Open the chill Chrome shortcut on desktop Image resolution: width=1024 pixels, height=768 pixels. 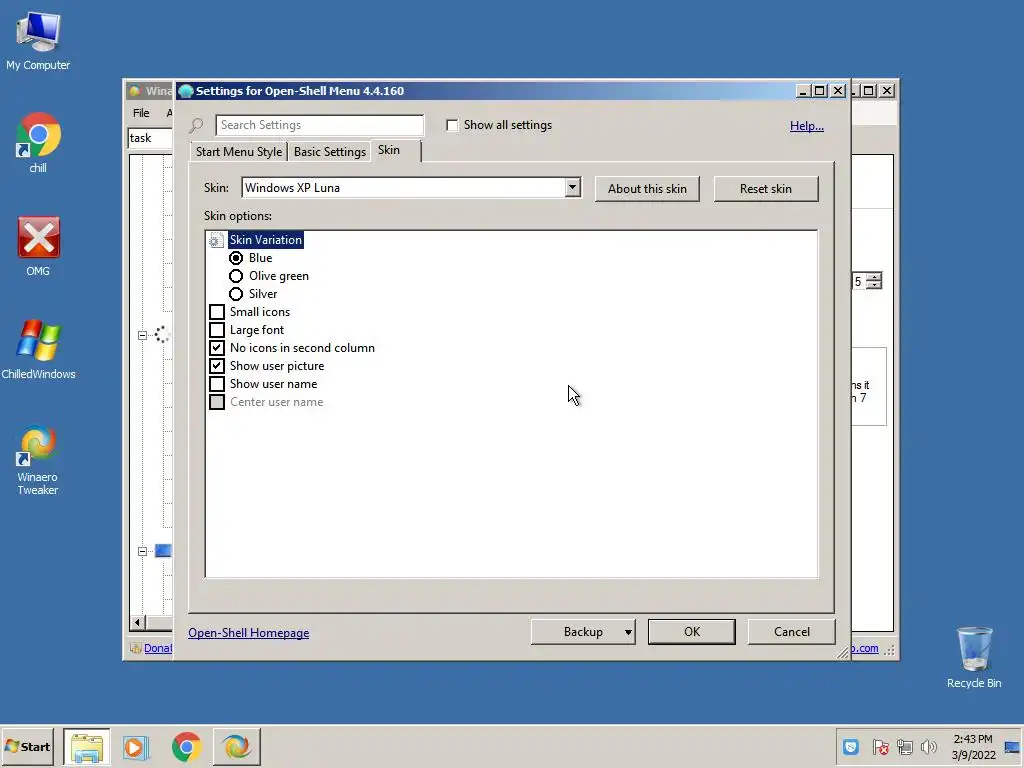tap(38, 142)
